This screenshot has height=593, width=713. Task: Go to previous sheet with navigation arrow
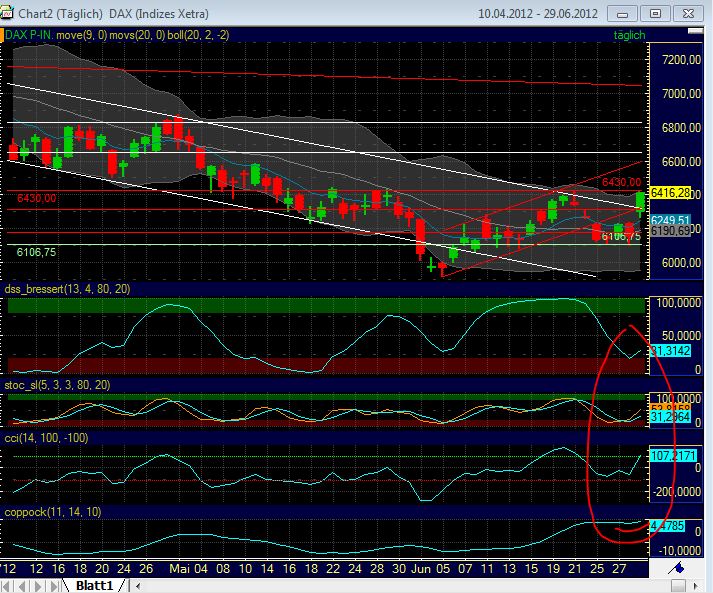point(23,586)
